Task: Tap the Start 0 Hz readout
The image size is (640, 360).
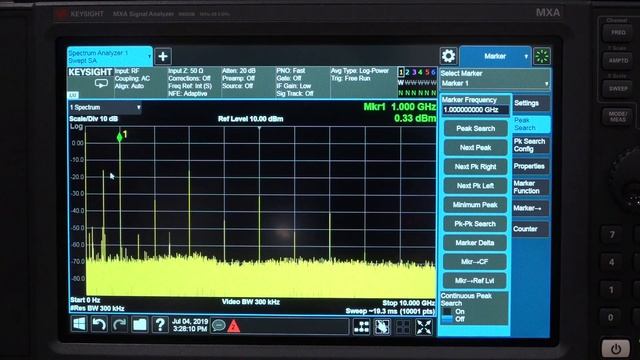Action: coord(85,300)
